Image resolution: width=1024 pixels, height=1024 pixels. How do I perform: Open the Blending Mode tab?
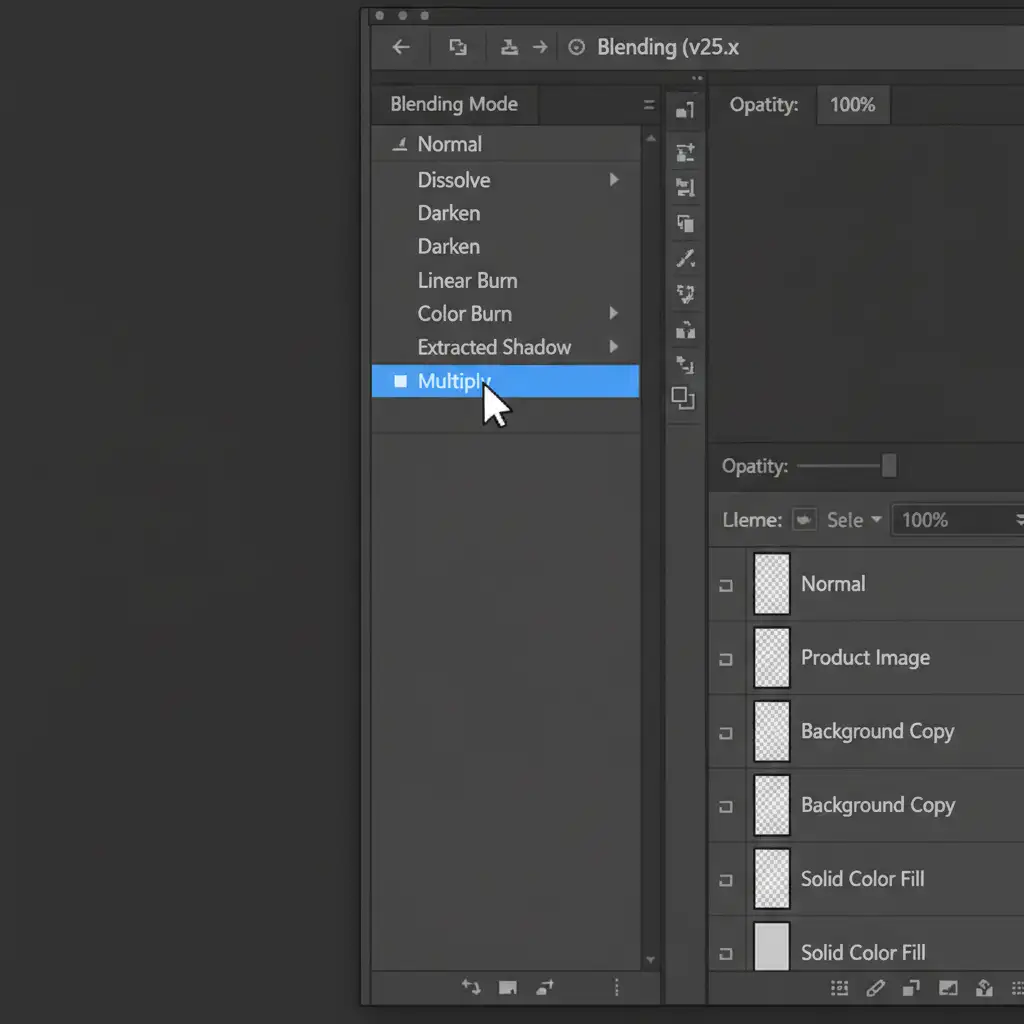point(454,104)
